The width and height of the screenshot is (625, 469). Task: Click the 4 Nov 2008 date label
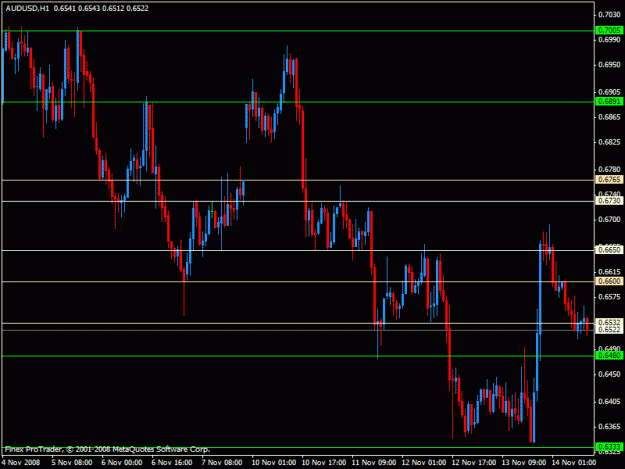tap(21, 462)
